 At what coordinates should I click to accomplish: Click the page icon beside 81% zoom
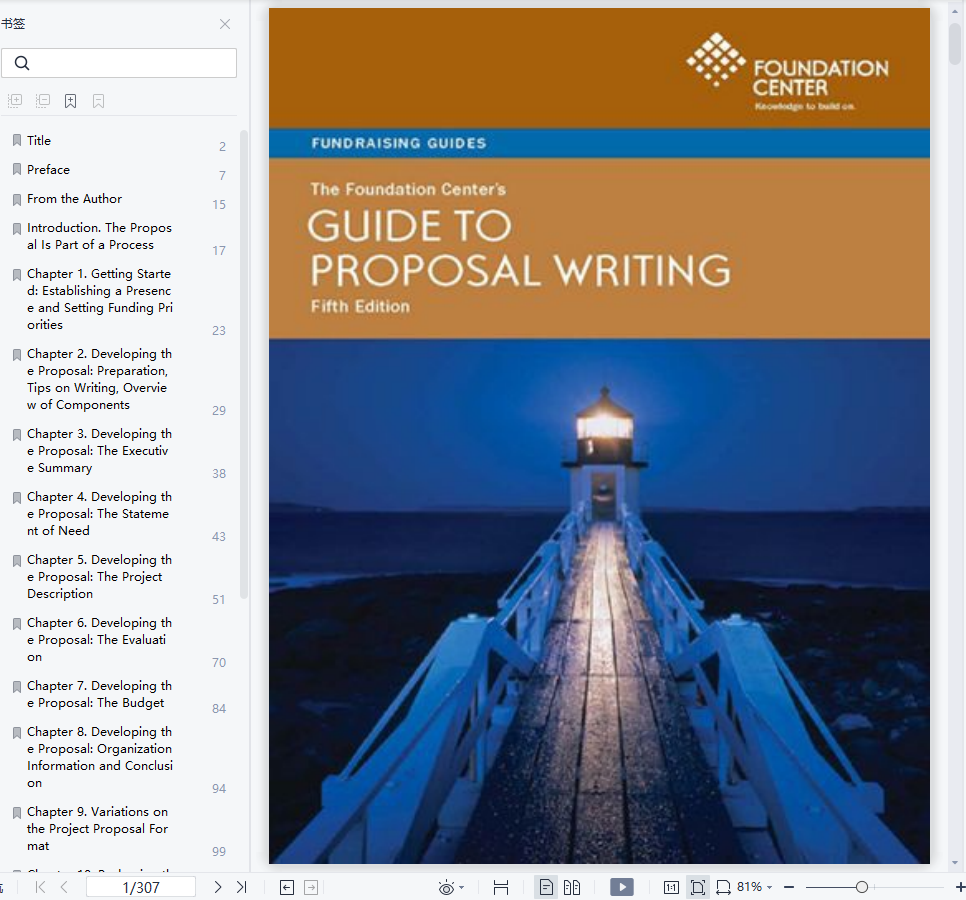[x=723, y=887]
